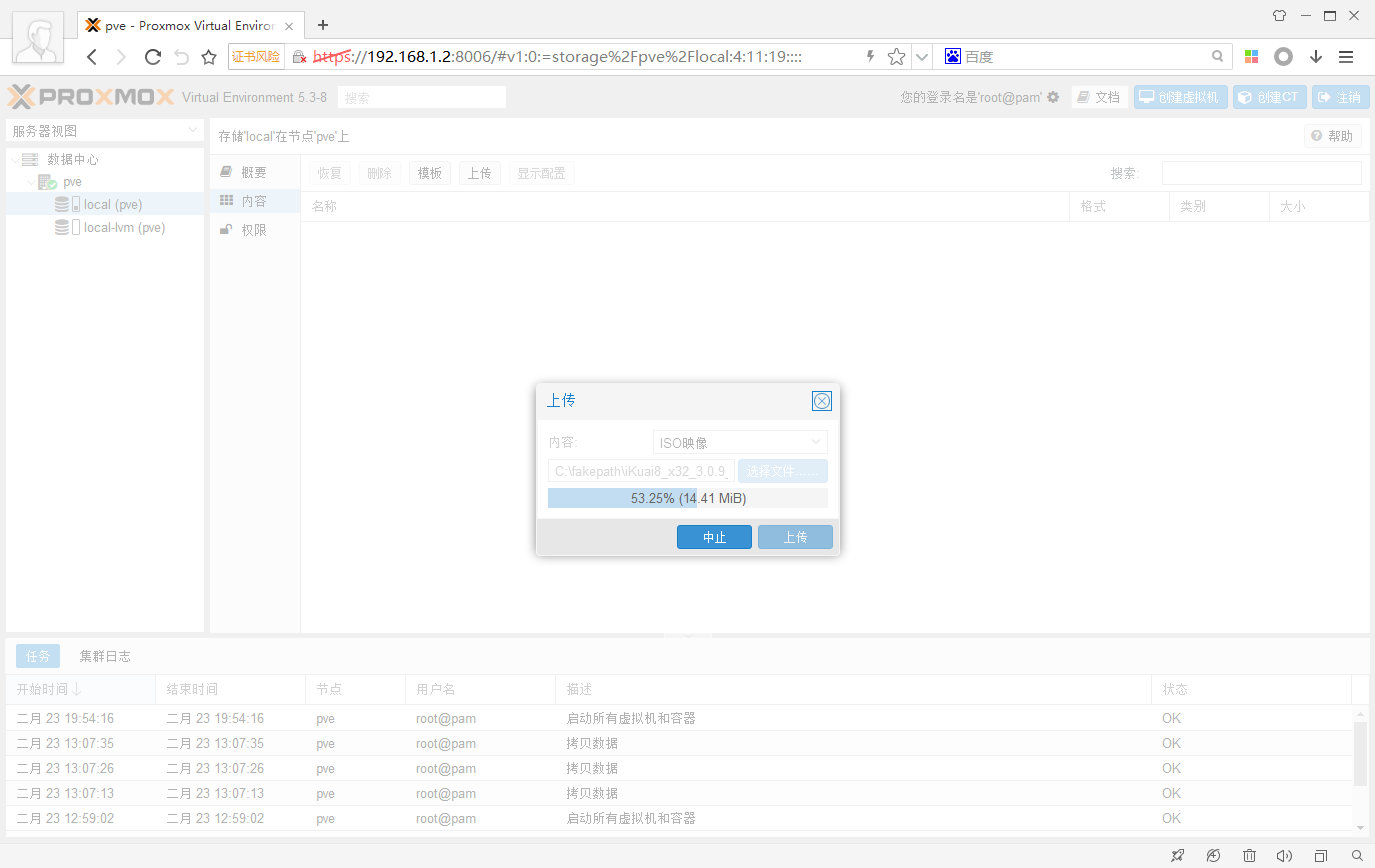Open the downloads arrow icon
This screenshot has width=1375, height=868.
click(x=1316, y=57)
